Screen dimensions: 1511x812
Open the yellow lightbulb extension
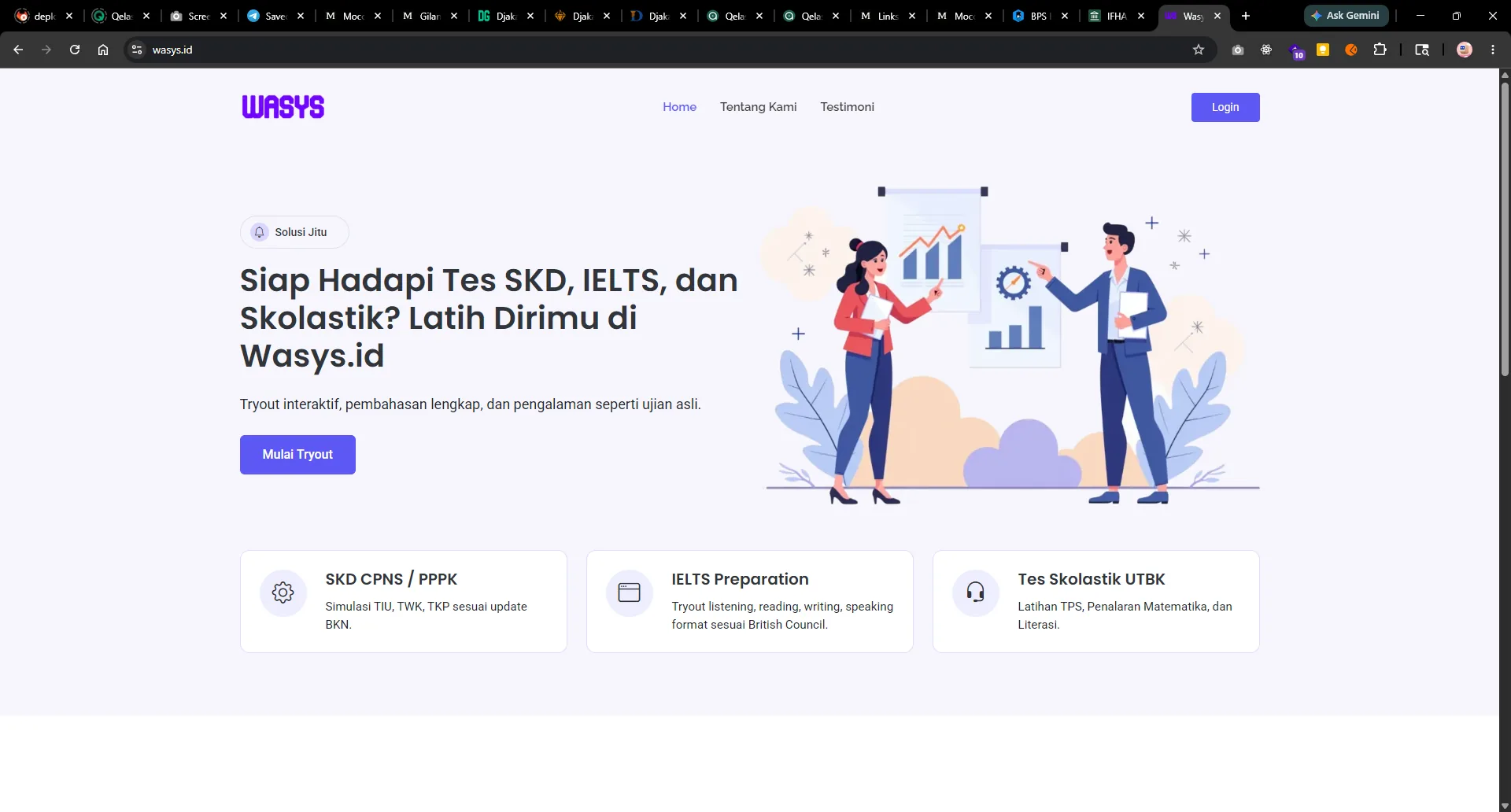pos(1323,50)
